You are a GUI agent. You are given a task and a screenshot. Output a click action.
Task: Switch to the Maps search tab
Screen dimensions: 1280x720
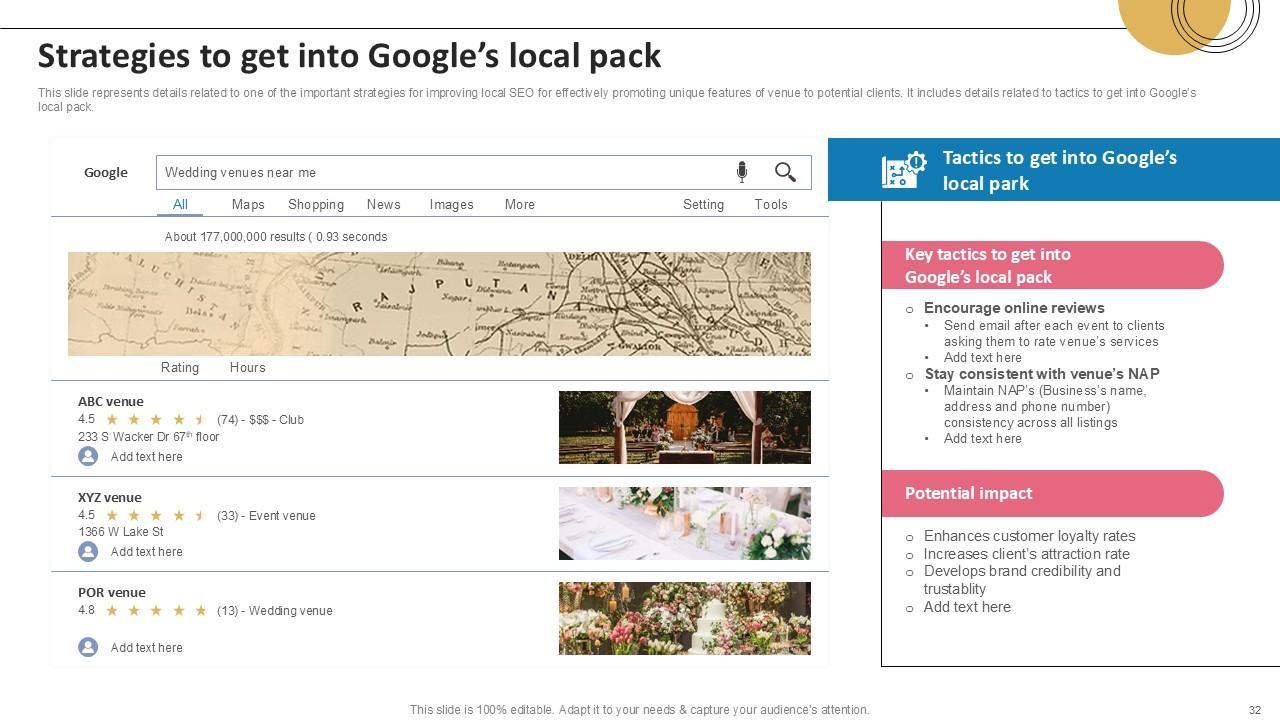[248, 204]
